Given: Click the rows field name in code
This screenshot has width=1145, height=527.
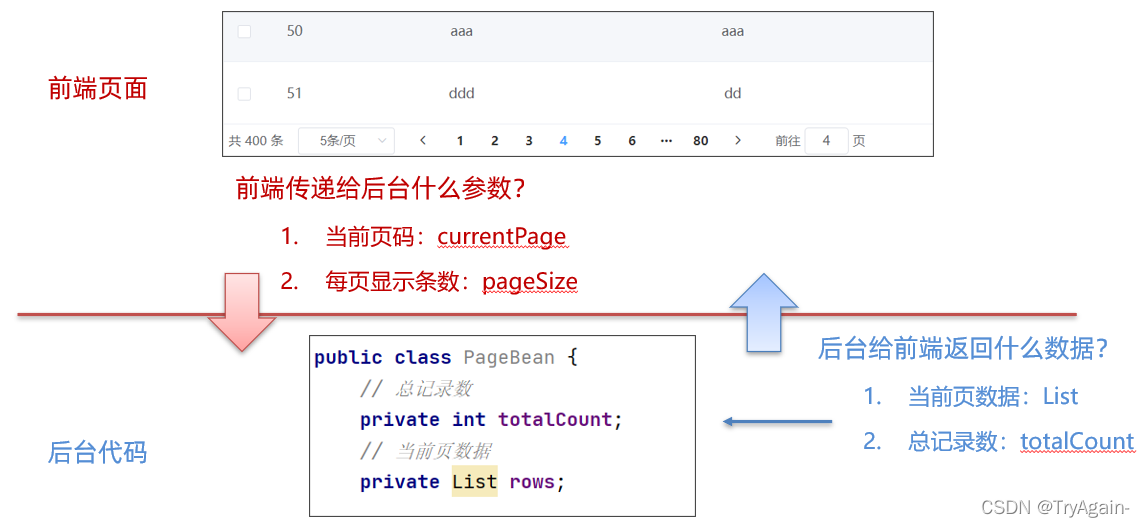Looking at the screenshot, I should coord(532,482).
